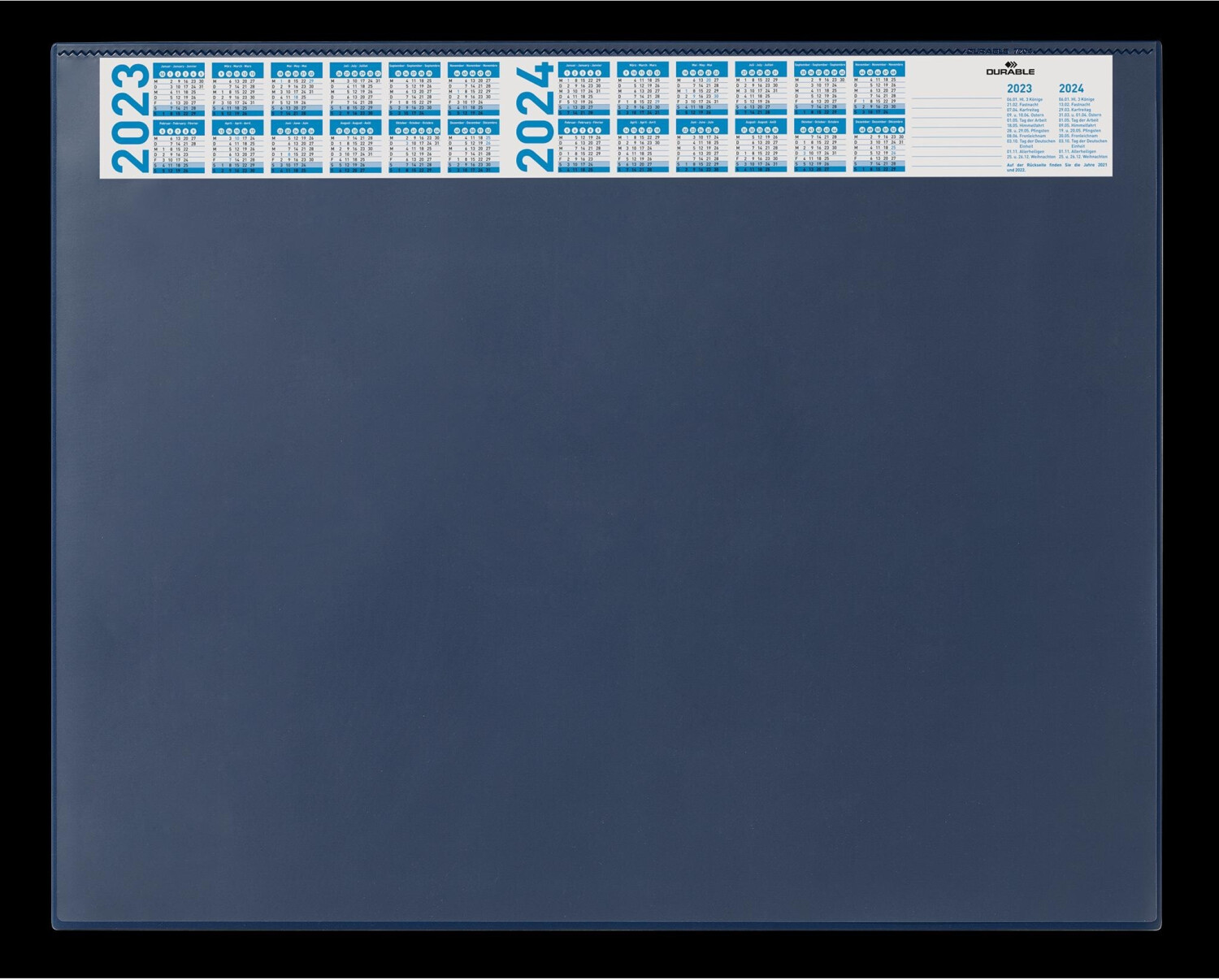The height and width of the screenshot is (980, 1219).
Task: Click the DURABLE brand logo
Action: [1010, 69]
